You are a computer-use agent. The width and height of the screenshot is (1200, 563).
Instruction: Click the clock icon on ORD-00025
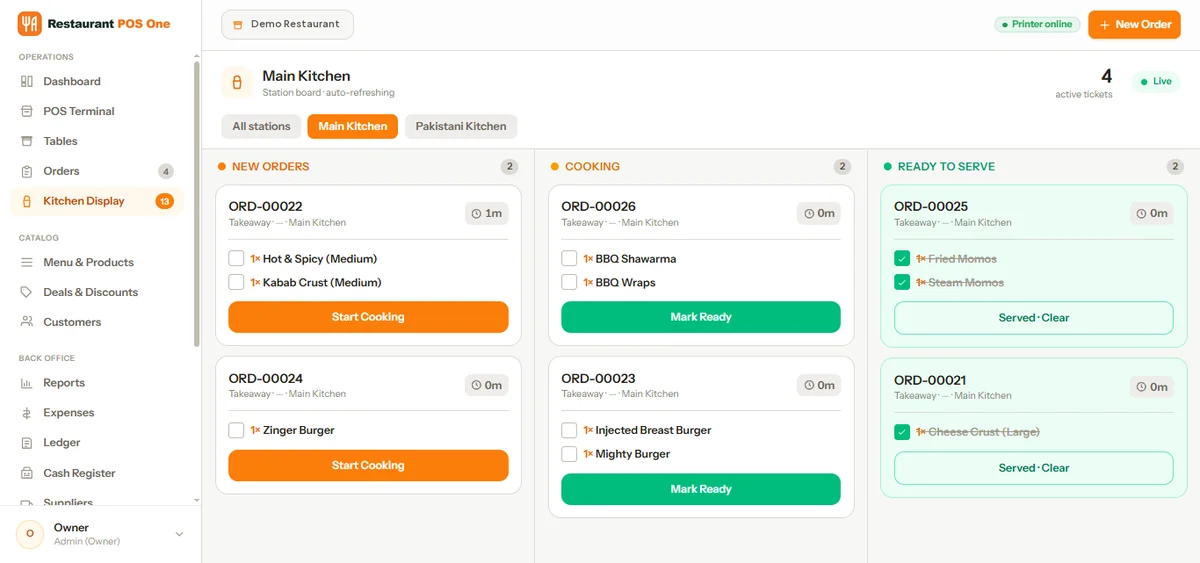tap(1142, 213)
